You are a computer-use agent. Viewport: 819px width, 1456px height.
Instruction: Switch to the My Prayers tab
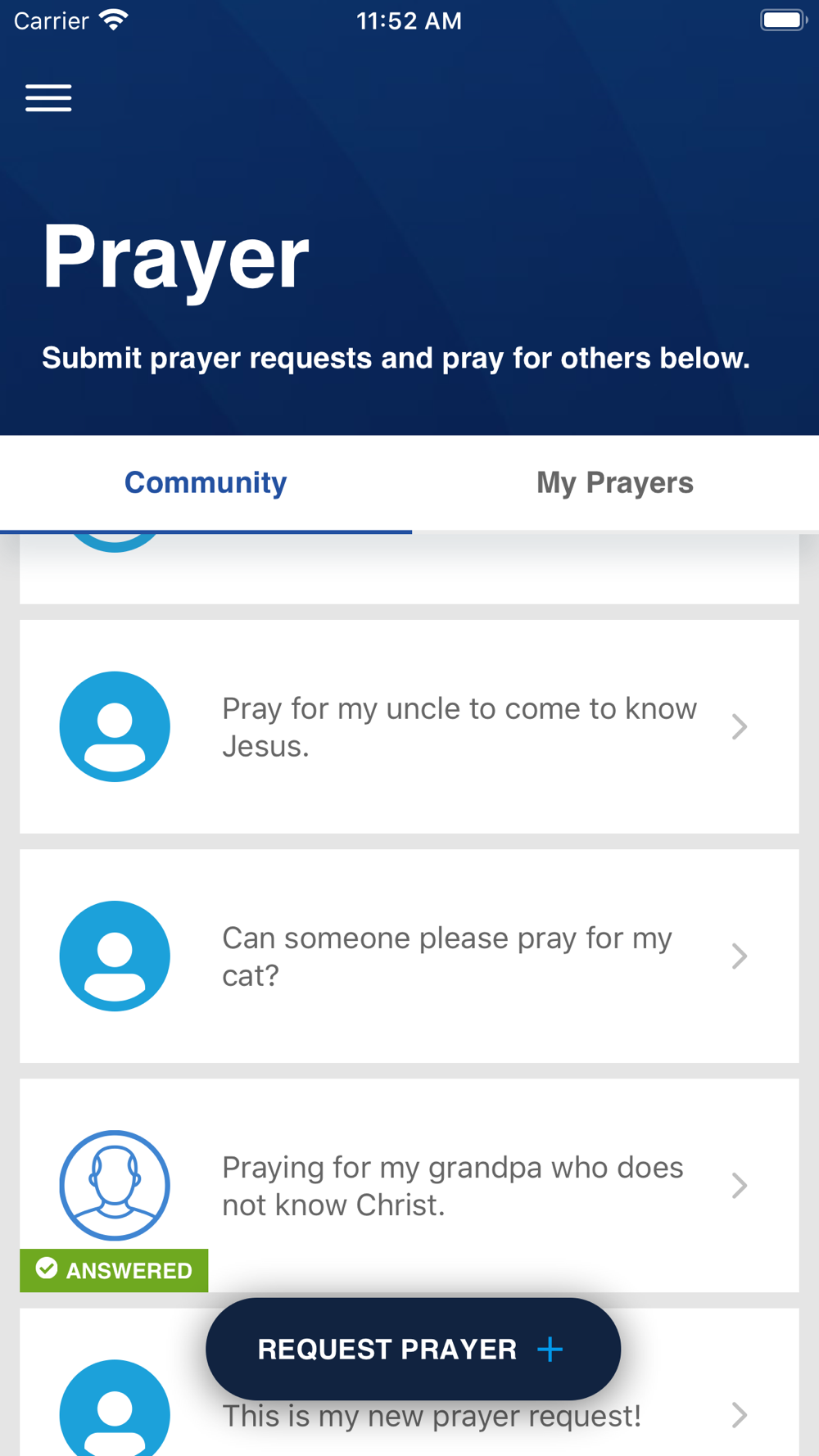tap(614, 483)
